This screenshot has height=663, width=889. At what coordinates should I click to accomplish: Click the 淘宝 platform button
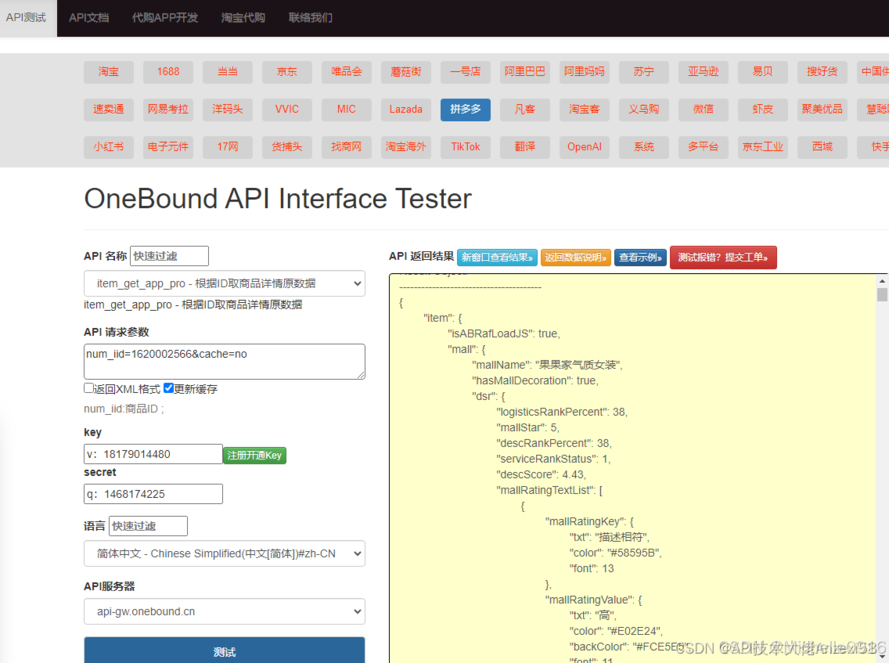click(108, 72)
